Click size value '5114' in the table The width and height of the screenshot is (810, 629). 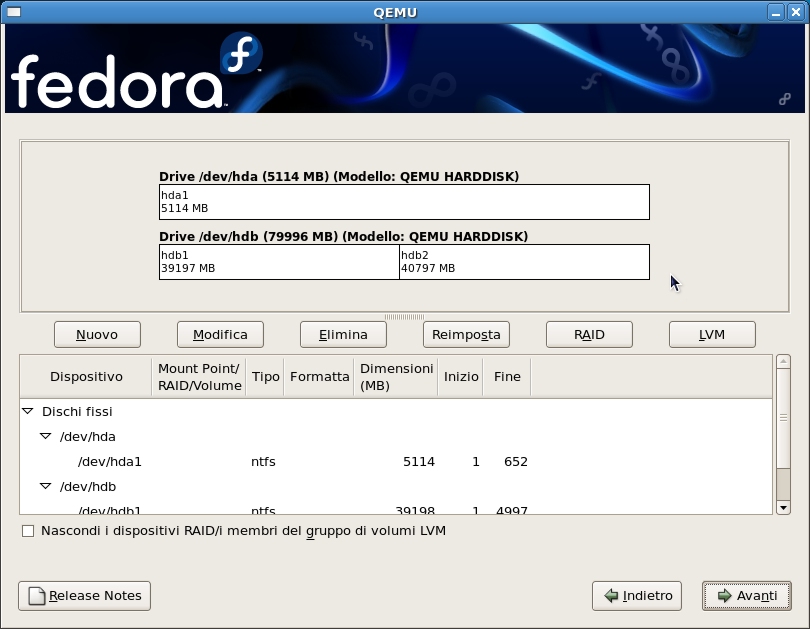pos(419,462)
